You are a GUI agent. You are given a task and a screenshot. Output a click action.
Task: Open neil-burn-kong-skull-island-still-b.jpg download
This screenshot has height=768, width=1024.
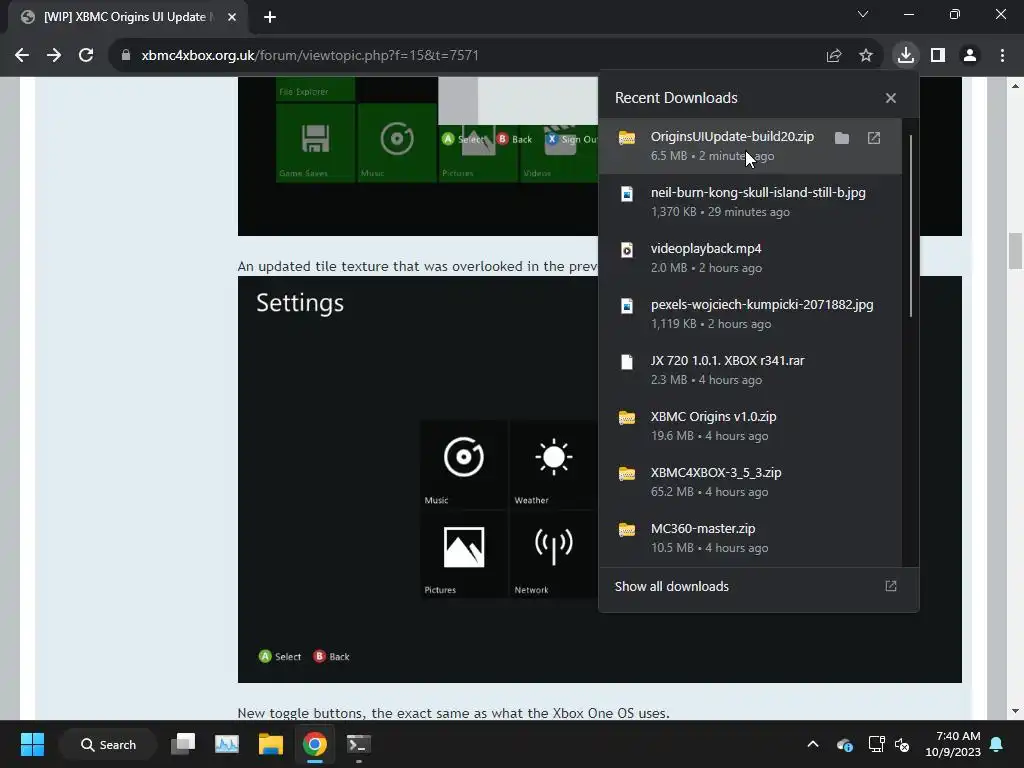(750, 202)
